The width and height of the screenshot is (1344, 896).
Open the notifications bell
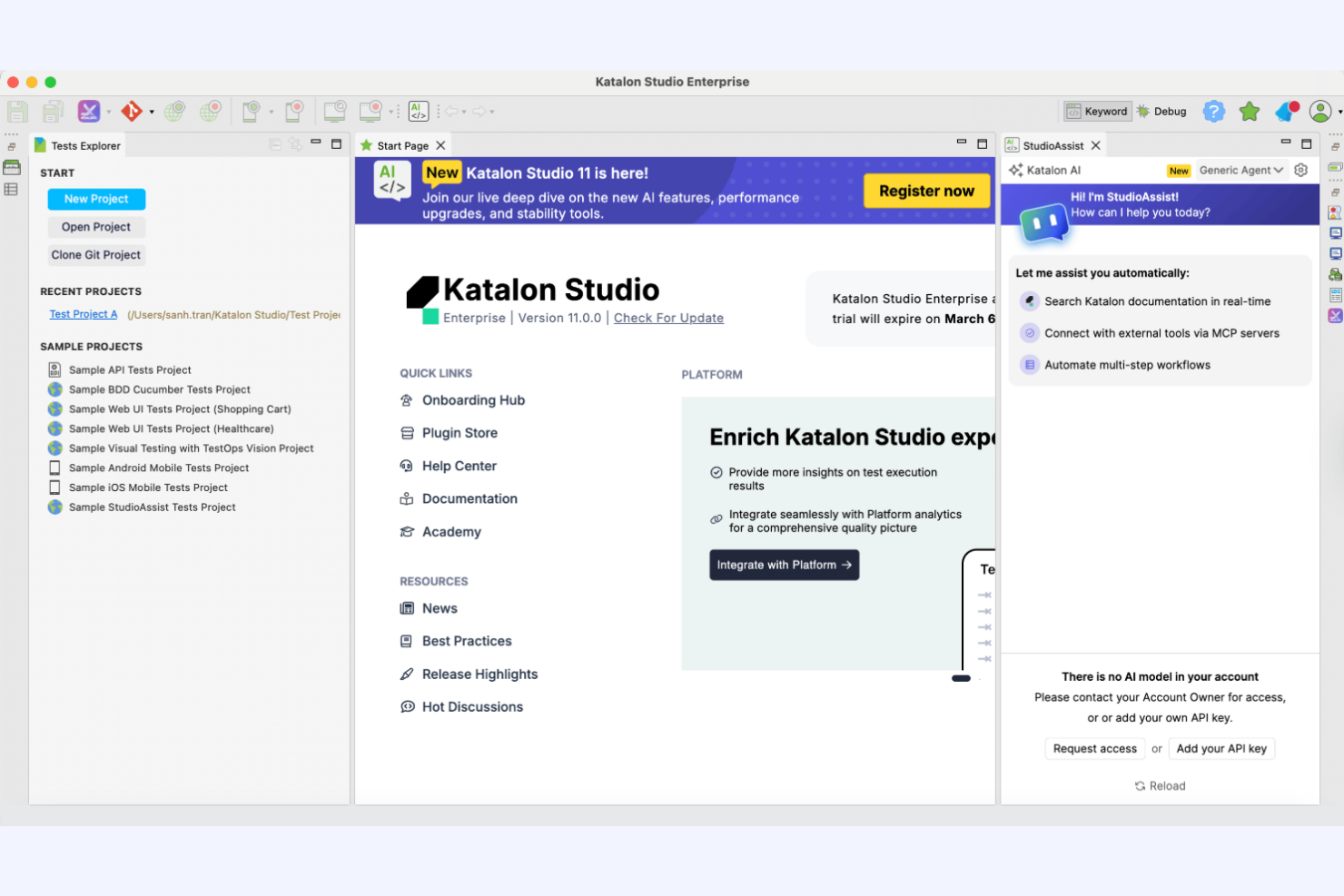click(x=1286, y=111)
